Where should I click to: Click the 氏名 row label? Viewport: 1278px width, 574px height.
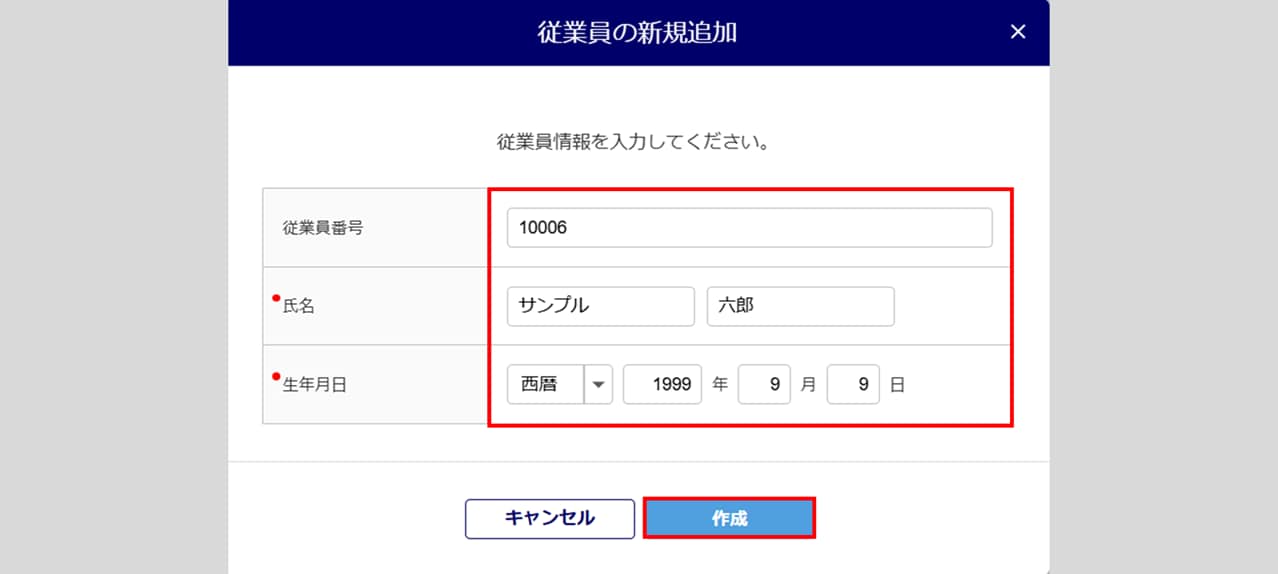pyautogui.click(x=299, y=307)
